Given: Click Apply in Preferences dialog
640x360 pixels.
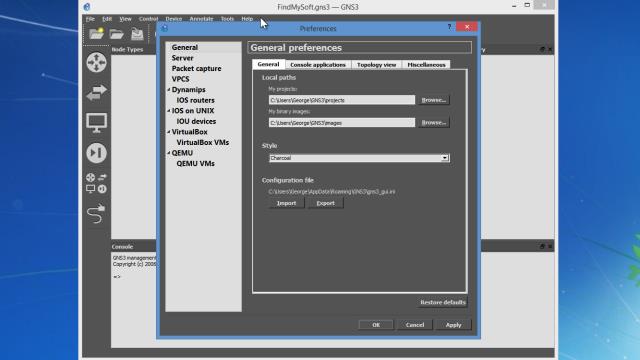Looking at the screenshot, I should pos(453,325).
